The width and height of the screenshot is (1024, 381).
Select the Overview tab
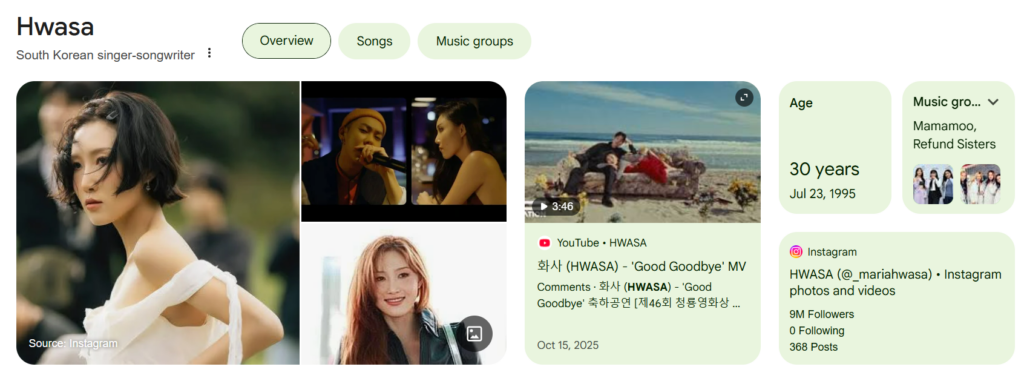287,41
